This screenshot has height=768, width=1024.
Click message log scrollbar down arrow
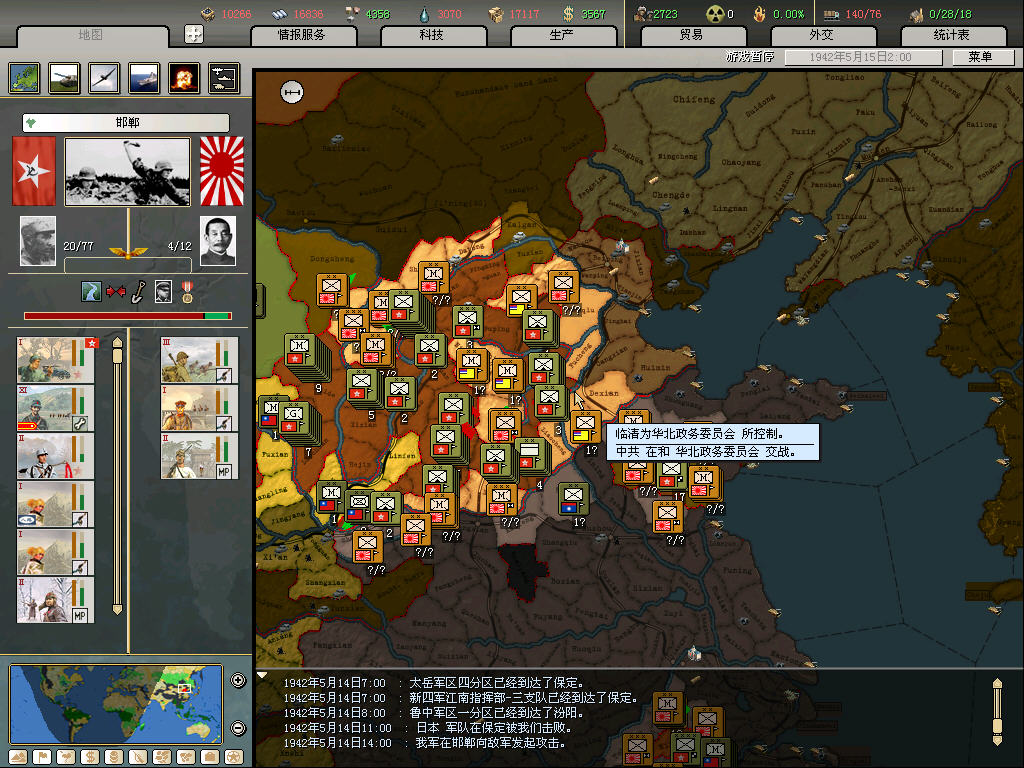click(997, 741)
